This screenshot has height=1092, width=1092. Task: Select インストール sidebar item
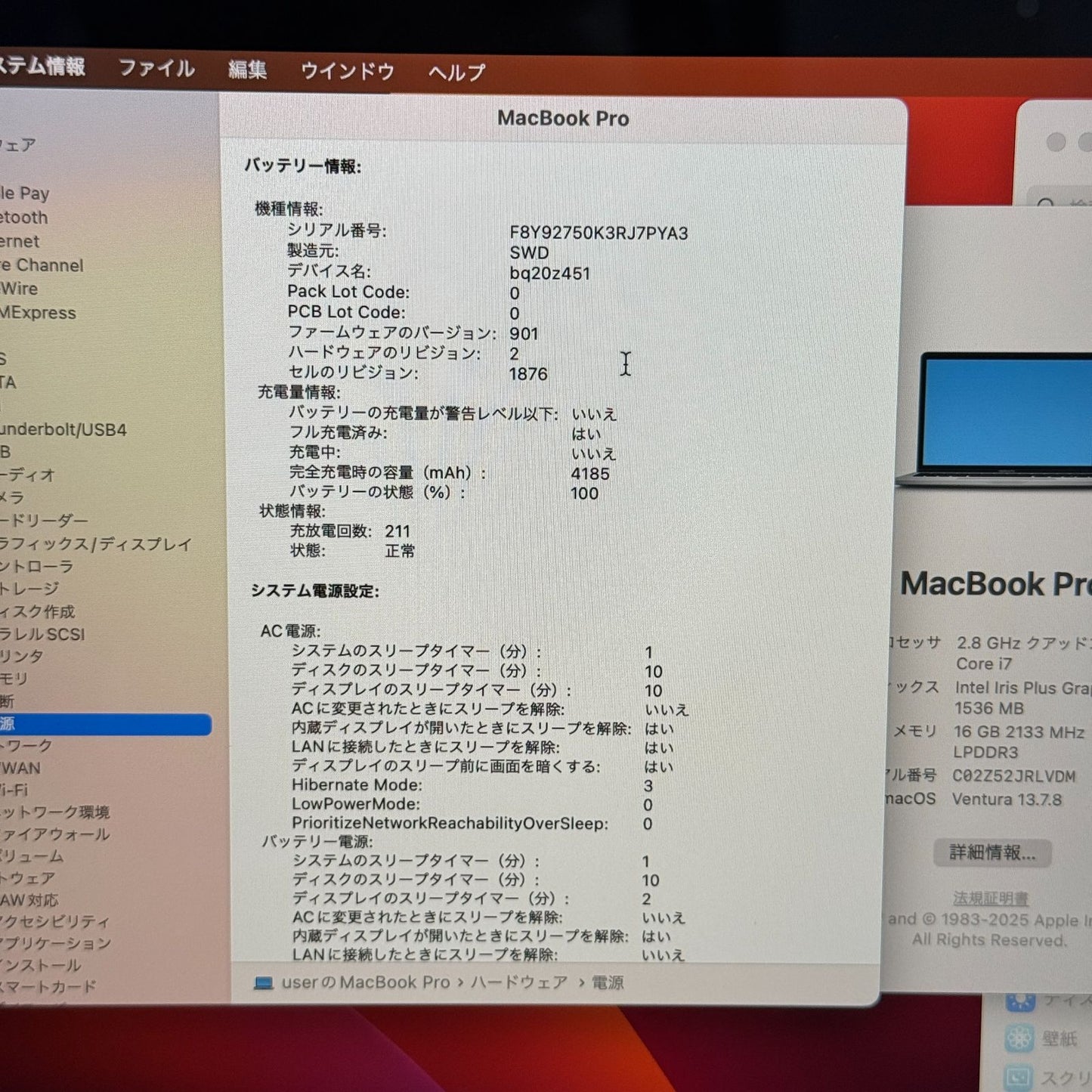pos(41,966)
